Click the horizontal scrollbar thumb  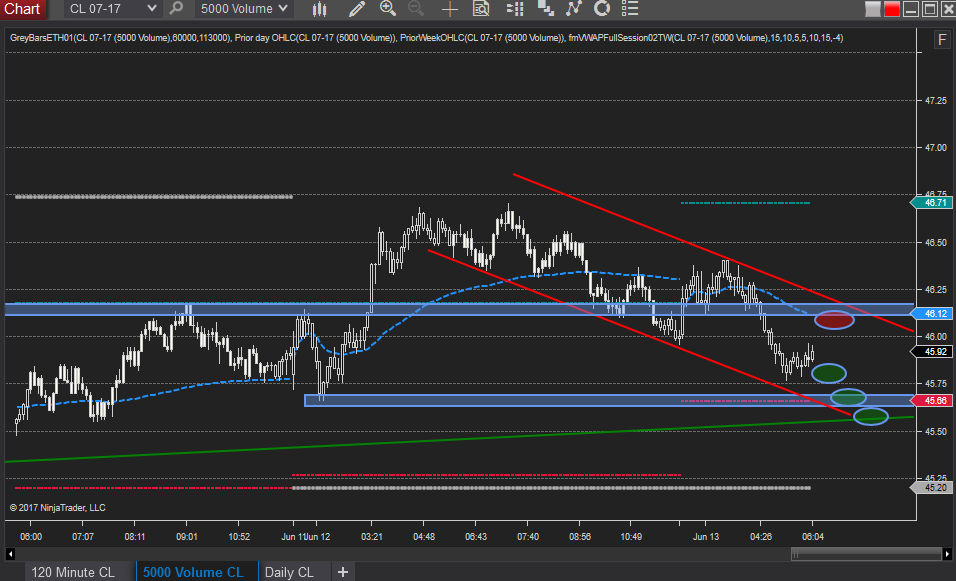866,554
